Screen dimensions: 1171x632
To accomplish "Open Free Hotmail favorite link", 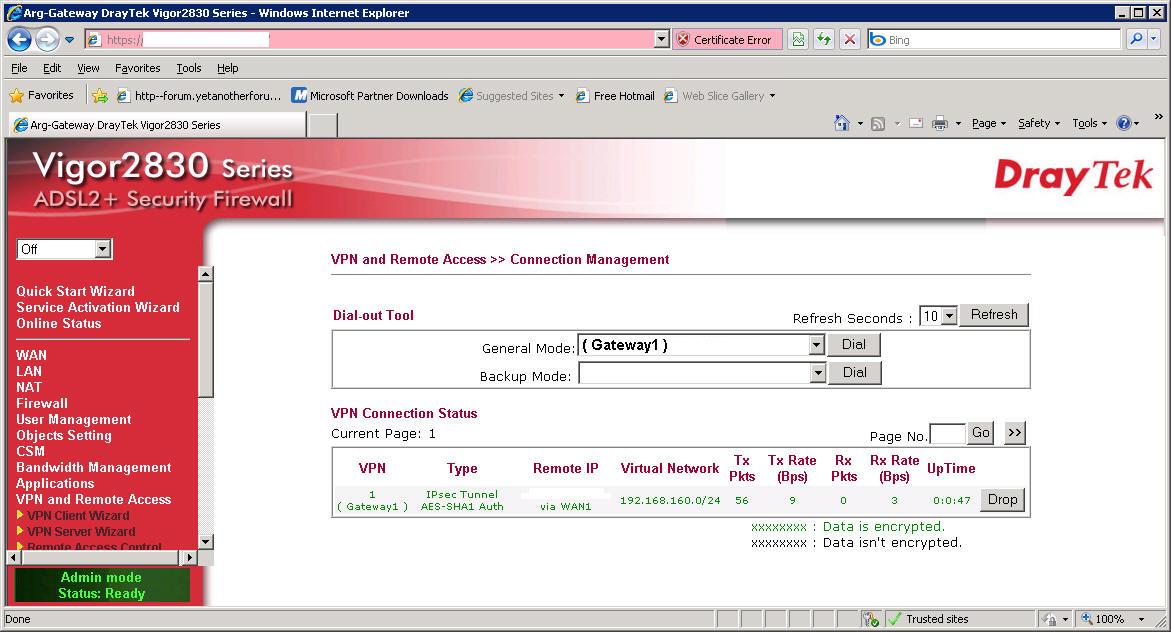I will [615, 96].
